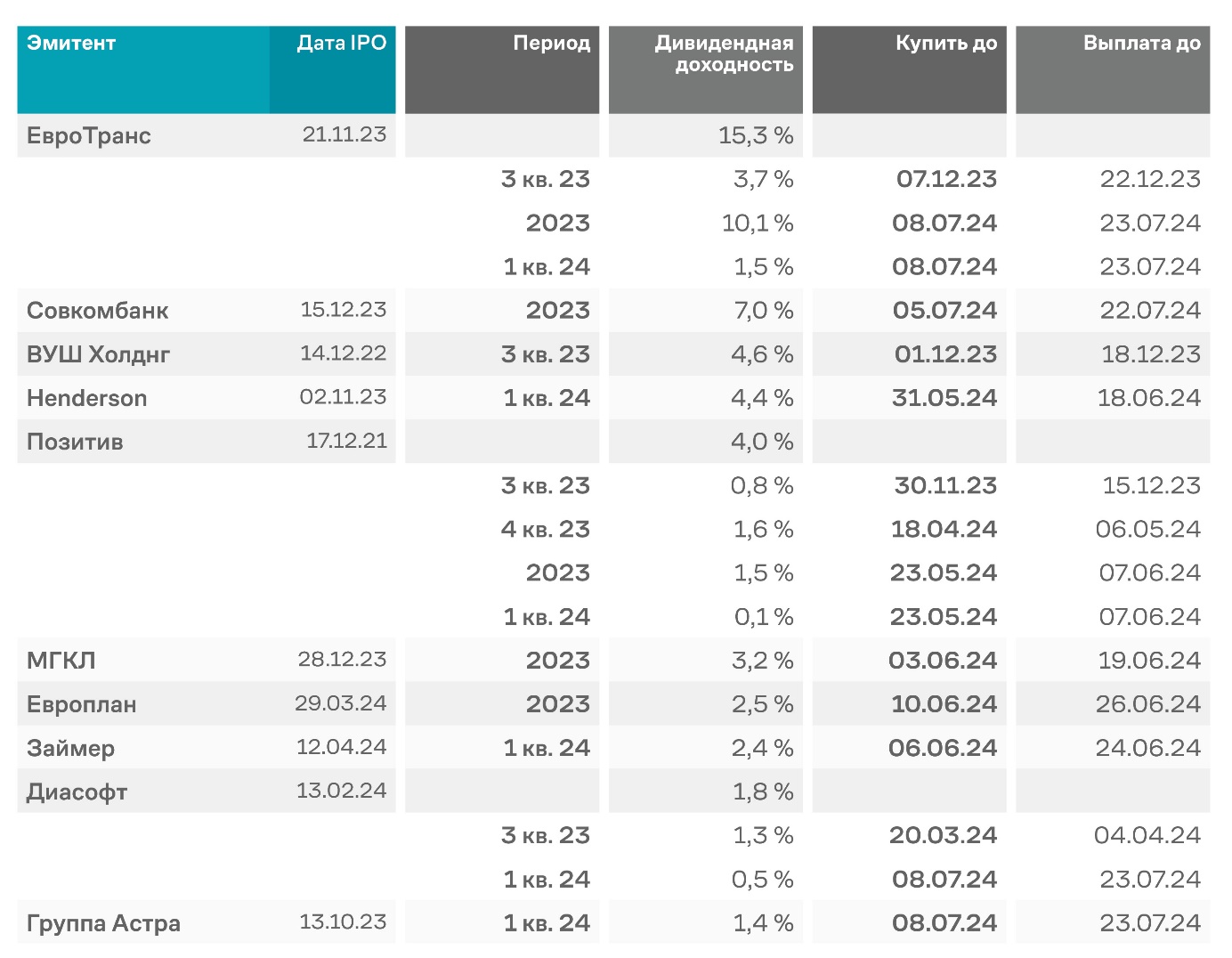Click the 18.12.23 payout date
The image size is (1232, 958).
point(1151,353)
